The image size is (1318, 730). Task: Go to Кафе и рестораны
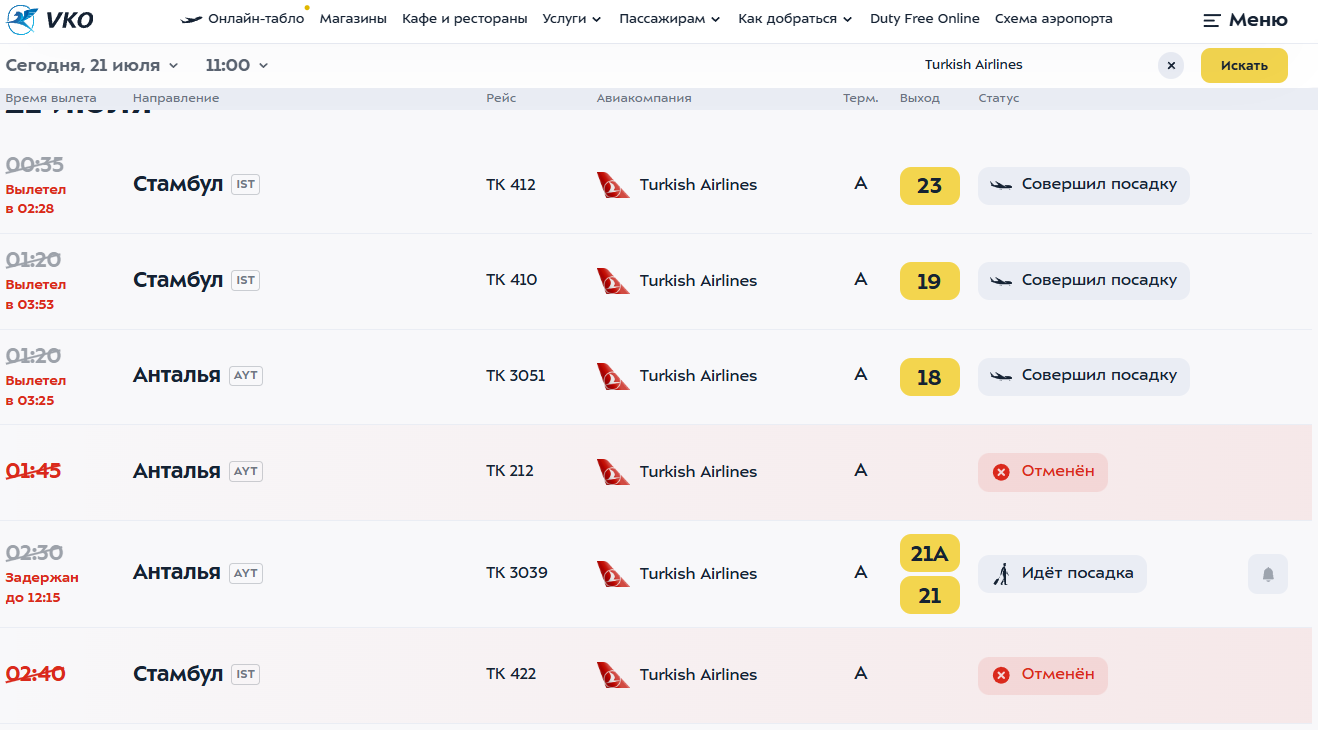point(464,19)
